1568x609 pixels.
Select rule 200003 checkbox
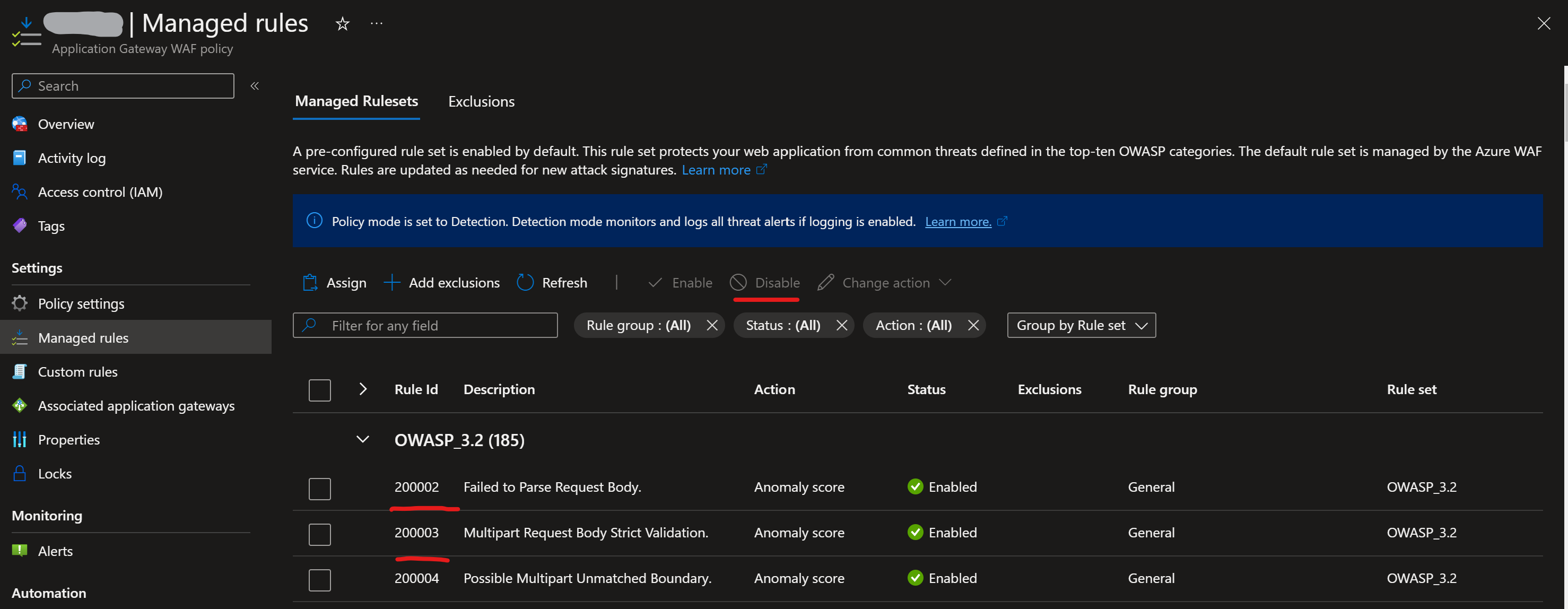click(x=319, y=534)
